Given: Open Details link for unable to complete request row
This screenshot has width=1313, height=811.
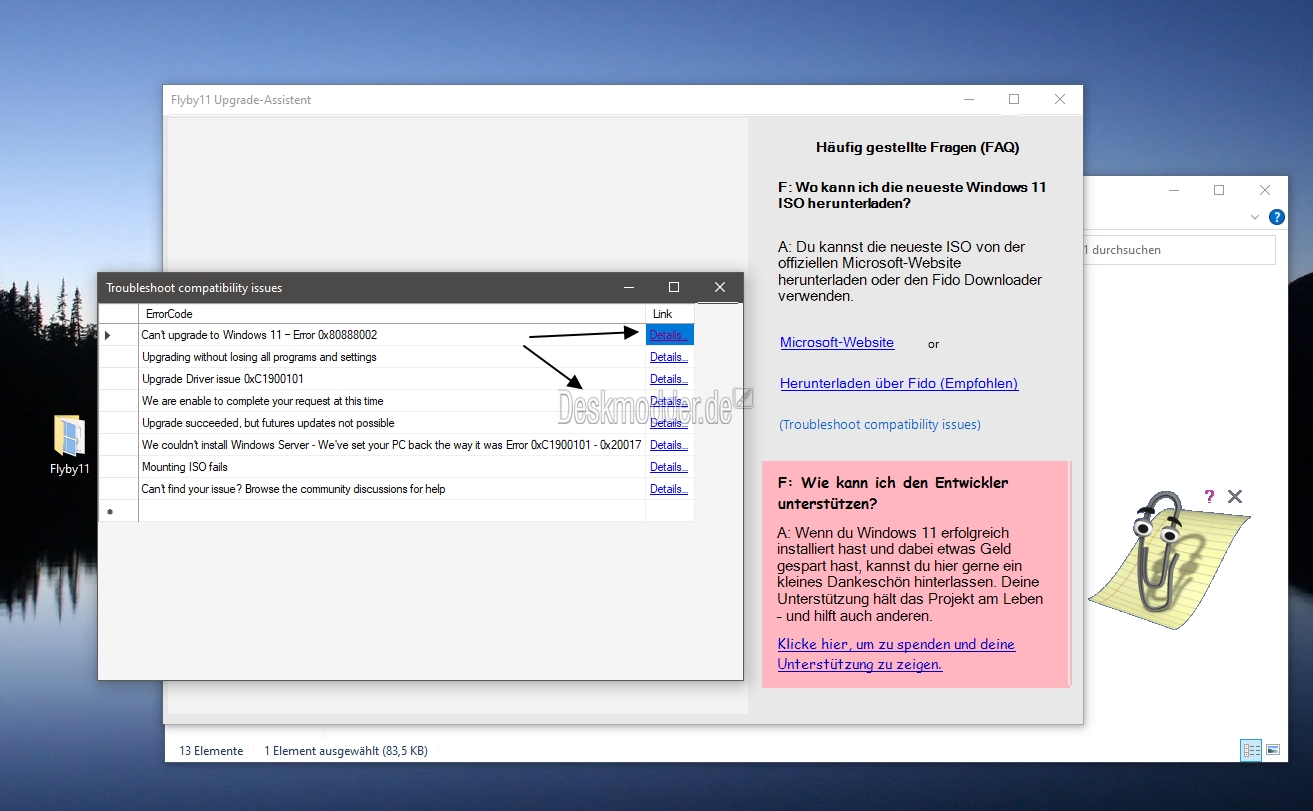Looking at the screenshot, I should click(x=668, y=401).
